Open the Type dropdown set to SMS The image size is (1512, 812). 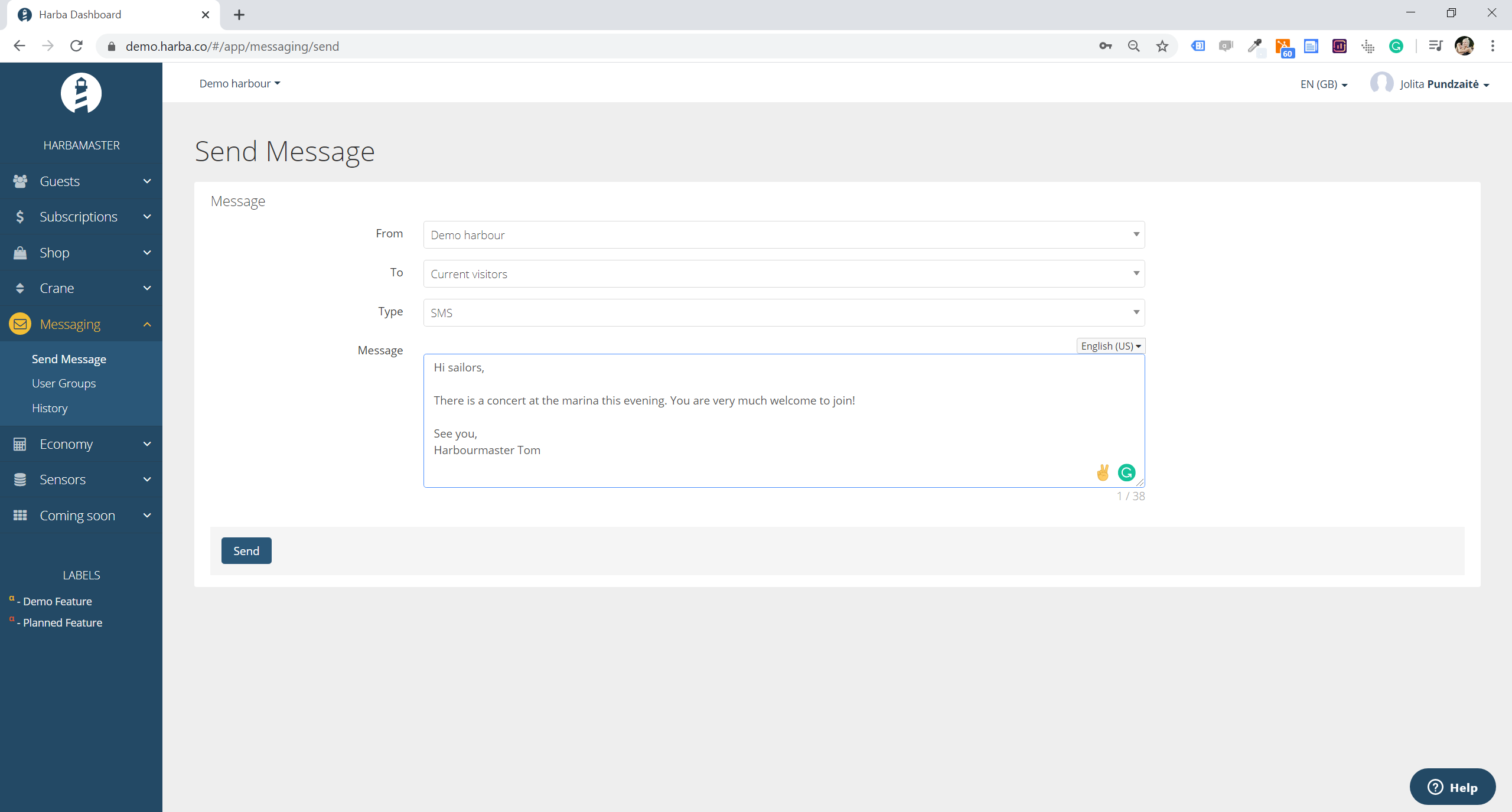(783, 313)
